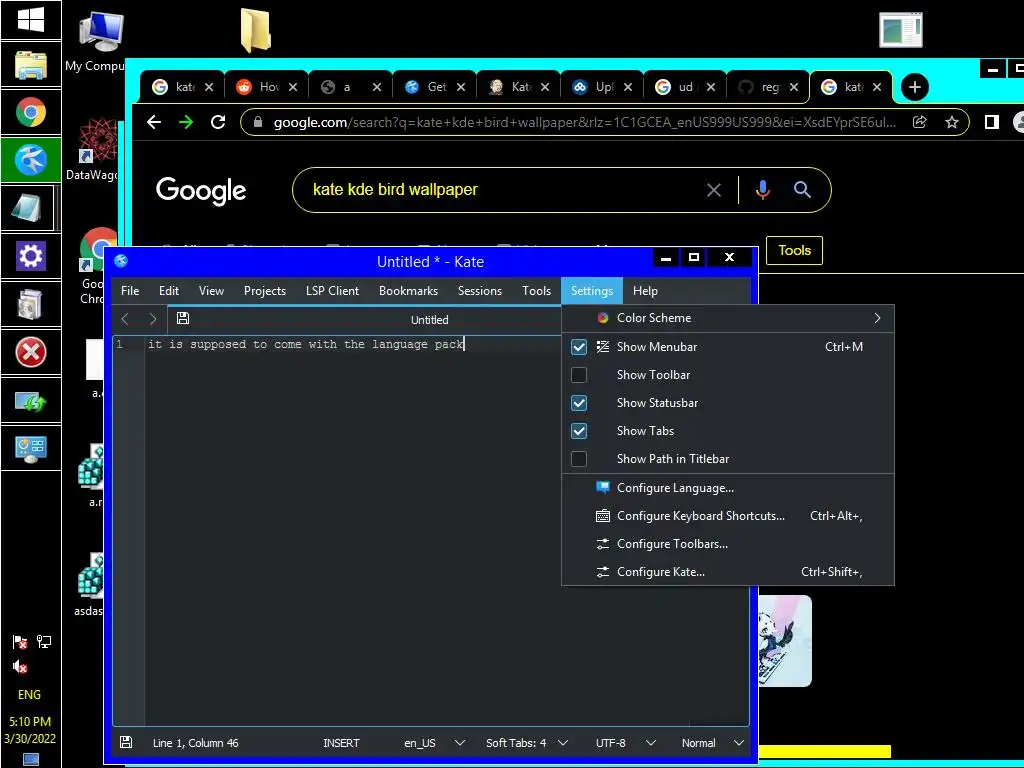This screenshot has height=768, width=1024.
Task: Click Line 1, Column 46 in status bar
Action: (x=195, y=743)
